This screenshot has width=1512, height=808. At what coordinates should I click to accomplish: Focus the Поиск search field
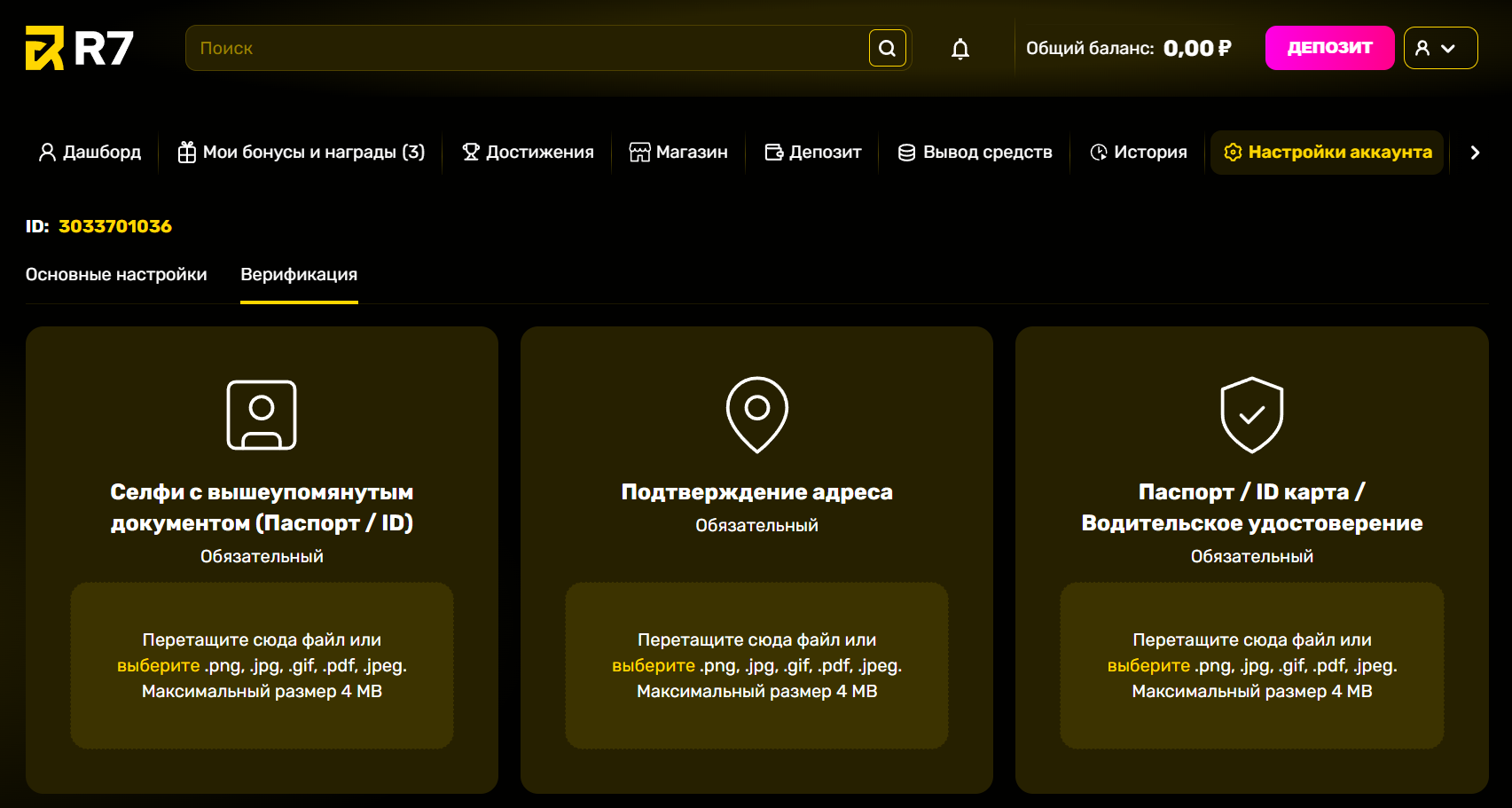coord(523,48)
